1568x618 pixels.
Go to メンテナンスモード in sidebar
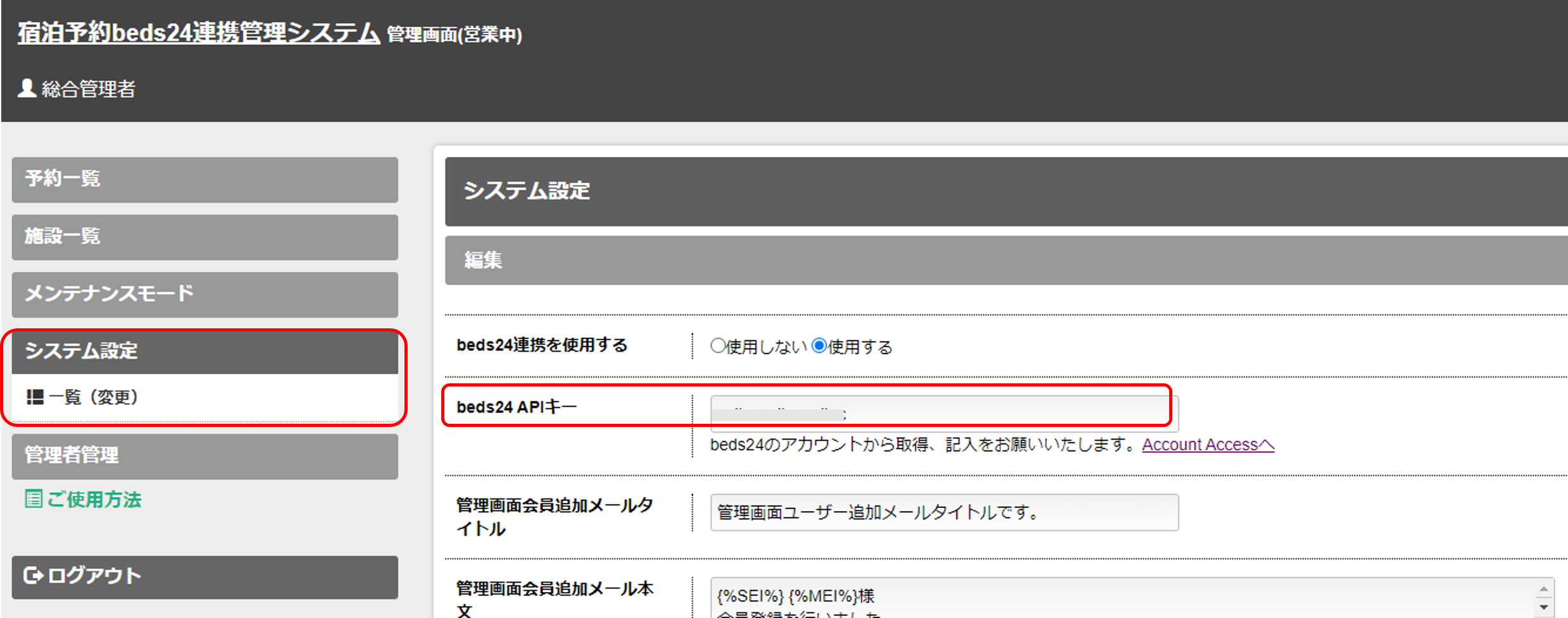coord(204,295)
